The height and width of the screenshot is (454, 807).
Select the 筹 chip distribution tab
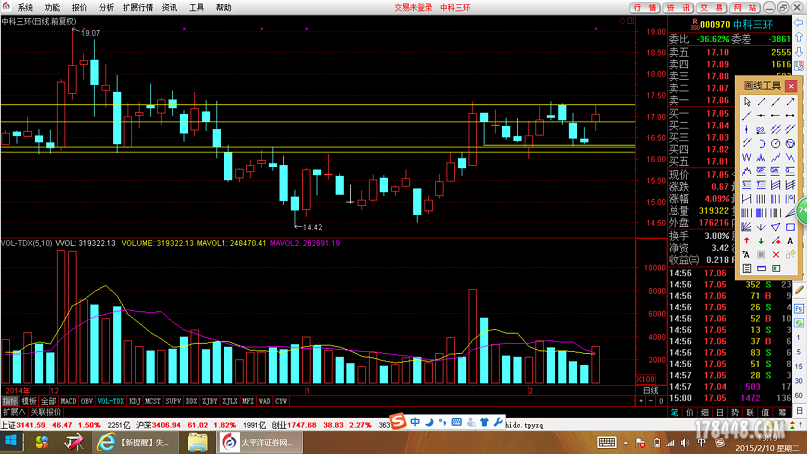click(781, 412)
